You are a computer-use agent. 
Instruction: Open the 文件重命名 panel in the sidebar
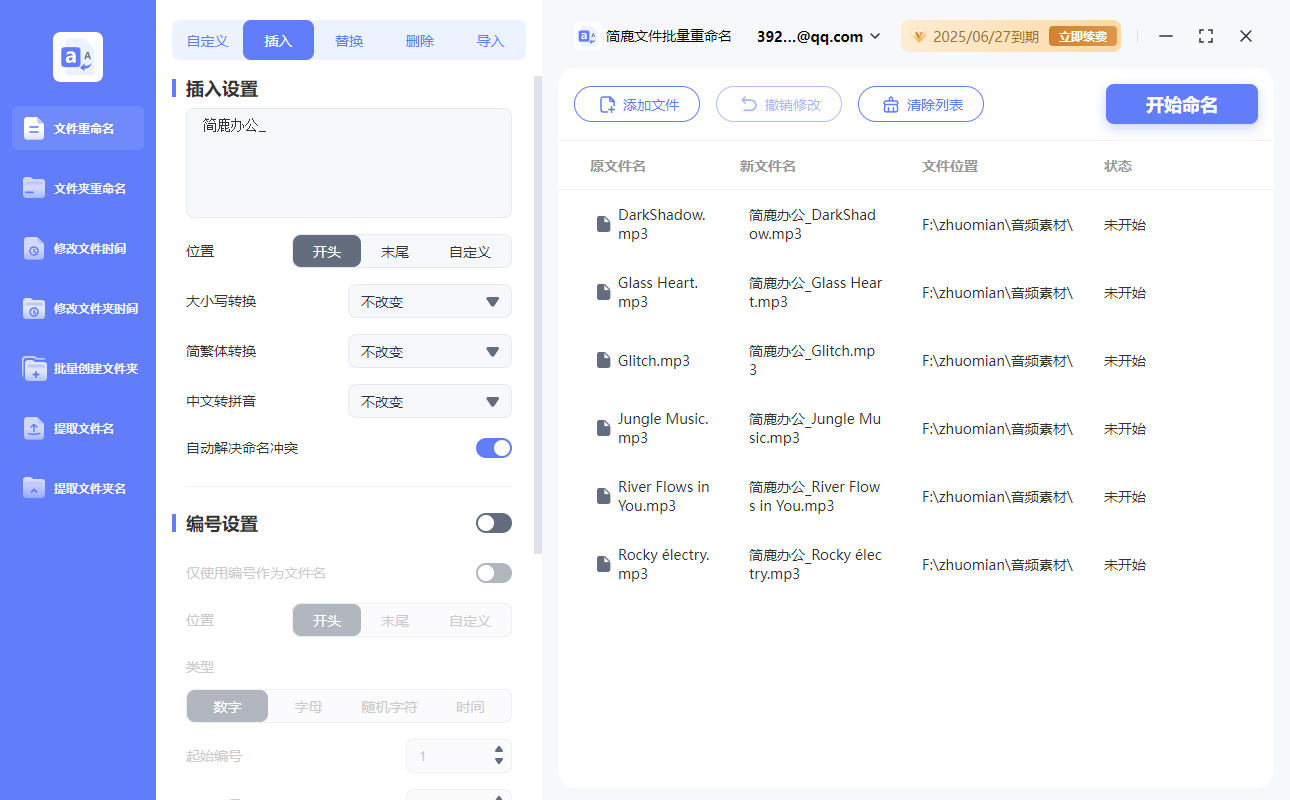[x=77, y=128]
